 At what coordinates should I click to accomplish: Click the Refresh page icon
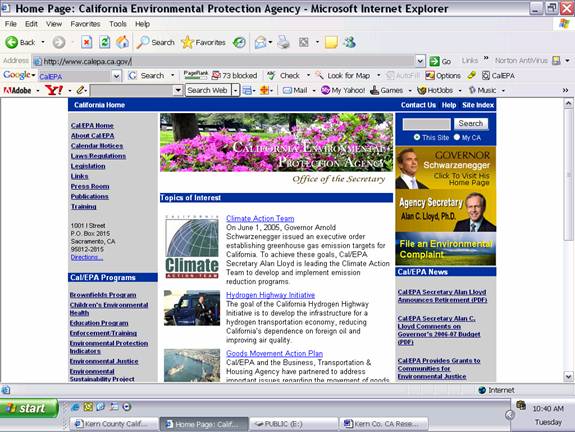pos(105,43)
